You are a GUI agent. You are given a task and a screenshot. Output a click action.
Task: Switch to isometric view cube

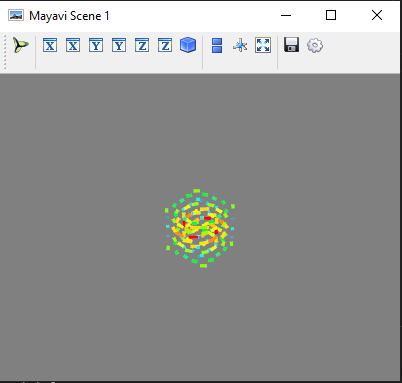point(188,45)
